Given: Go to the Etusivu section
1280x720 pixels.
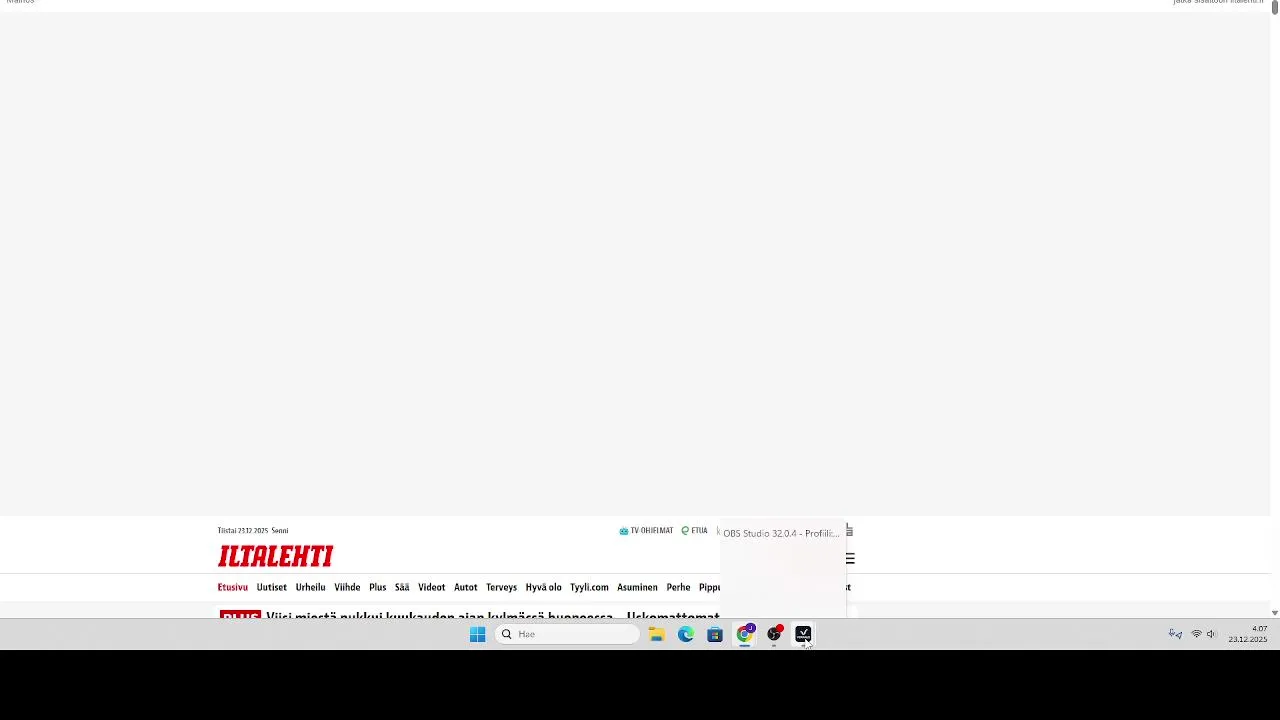Looking at the screenshot, I should [232, 588].
